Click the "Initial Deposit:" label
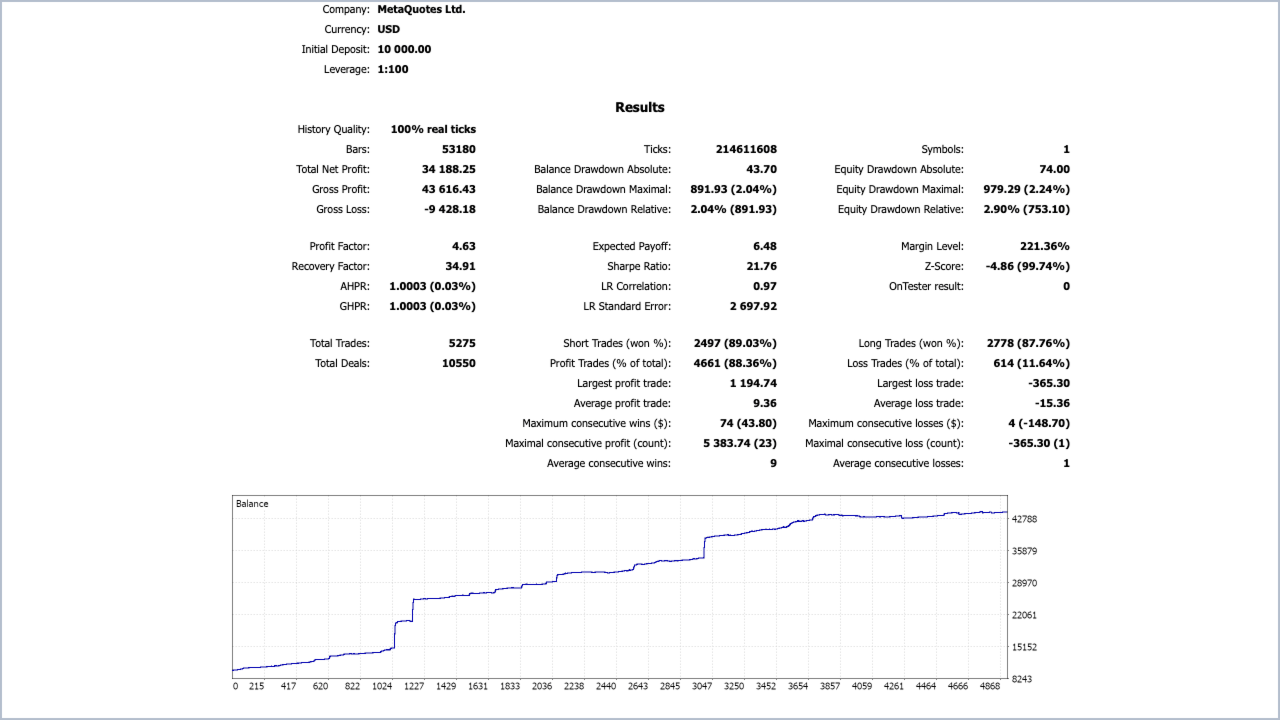The width and height of the screenshot is (1280, 720). (336, 49)
